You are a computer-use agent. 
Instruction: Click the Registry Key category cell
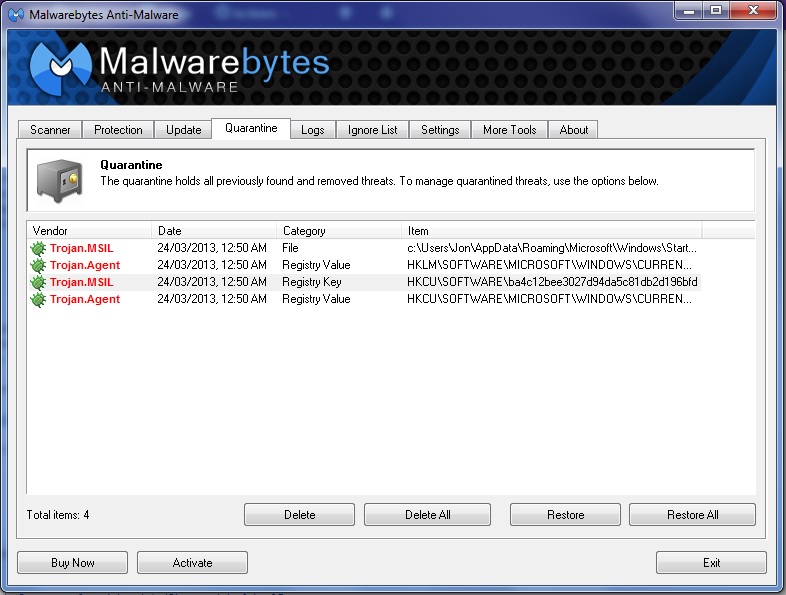(x=312, y=282)
